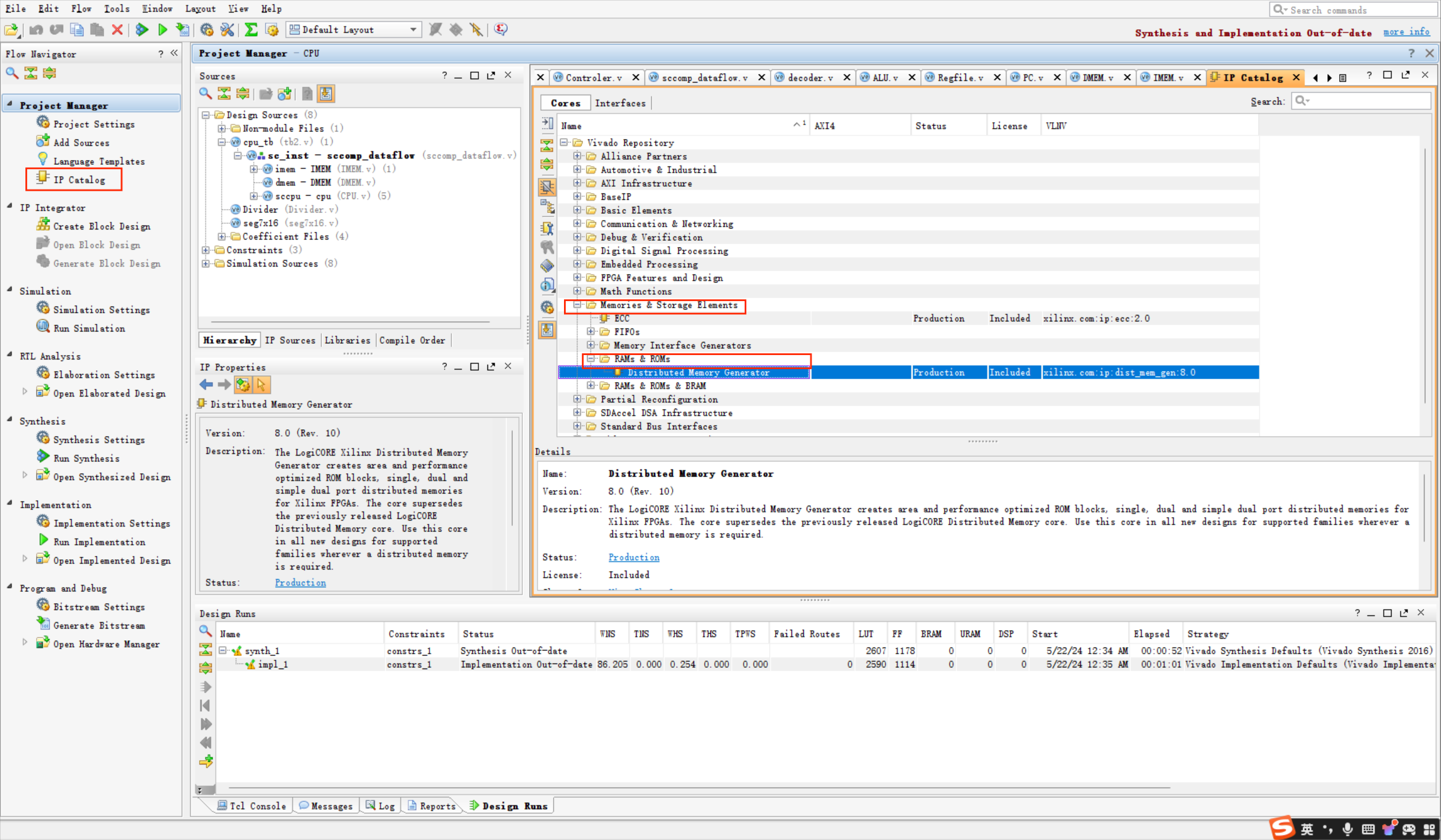This screenshot has height=840, width=1441.
Task: Click Design Runs search icon
Action: pos(205,631)
